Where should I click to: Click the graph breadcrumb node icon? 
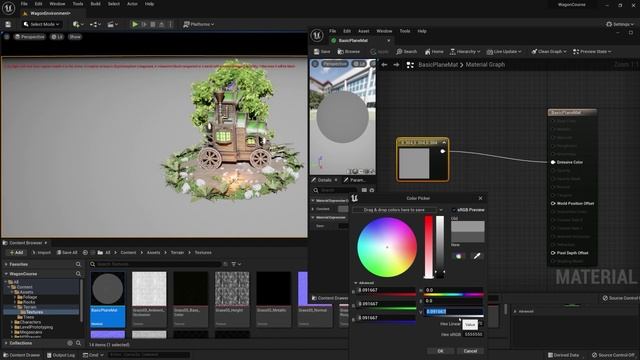pos(410,65)
